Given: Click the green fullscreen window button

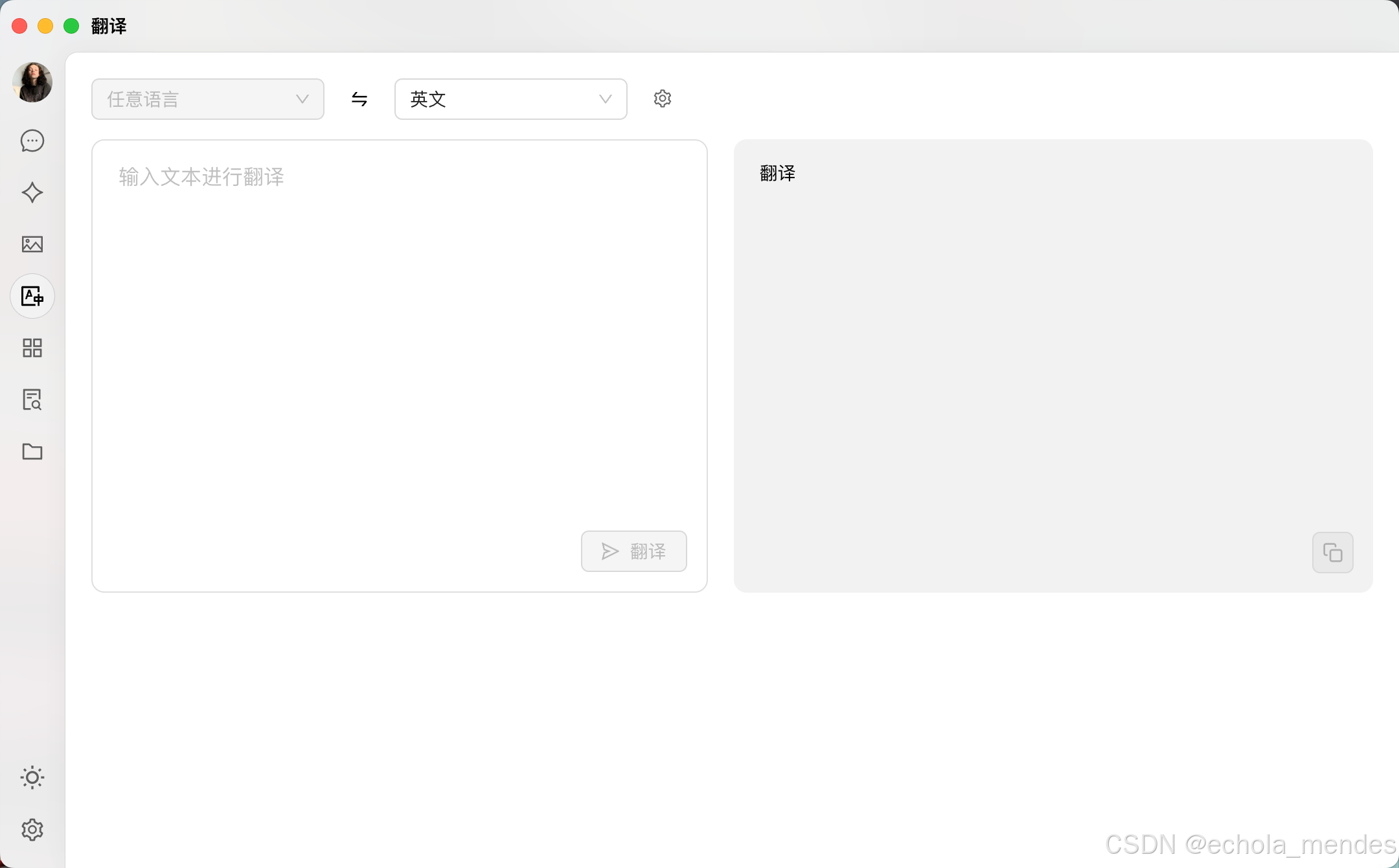Looking at the screenshot, I should click(71, 26).
